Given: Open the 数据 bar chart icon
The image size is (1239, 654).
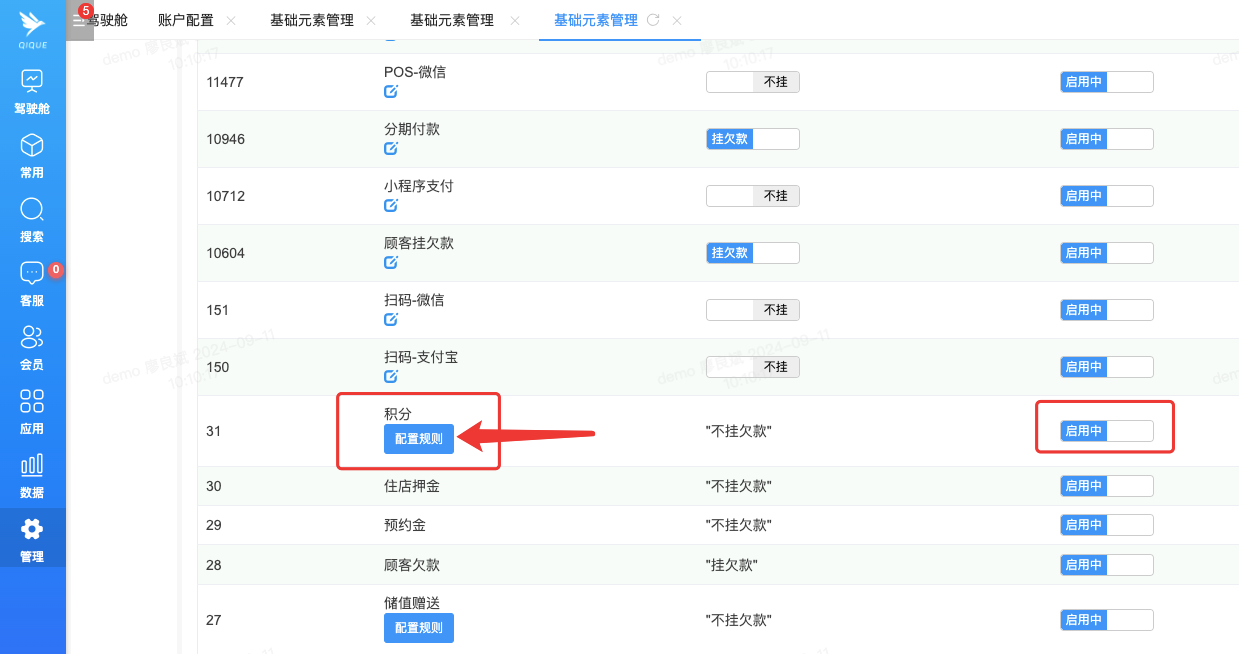Looking at the screenshot, I should pyautogui.click(x=32, y=465).
